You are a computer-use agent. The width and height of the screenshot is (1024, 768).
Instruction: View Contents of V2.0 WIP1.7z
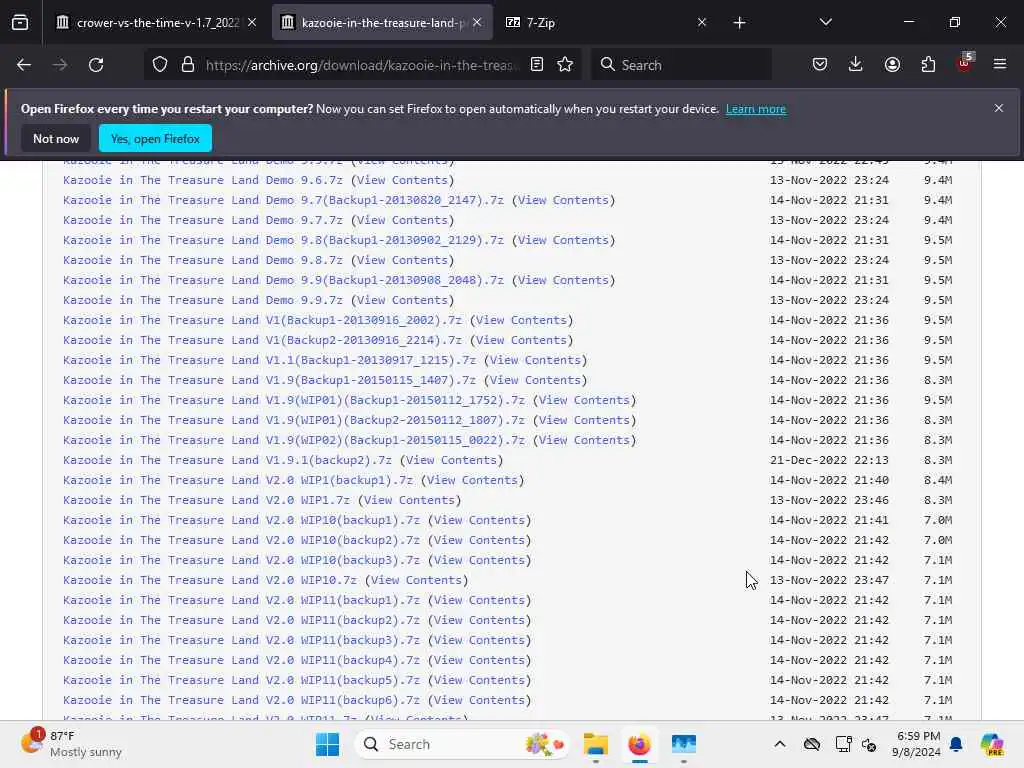[x=409, y=500]
